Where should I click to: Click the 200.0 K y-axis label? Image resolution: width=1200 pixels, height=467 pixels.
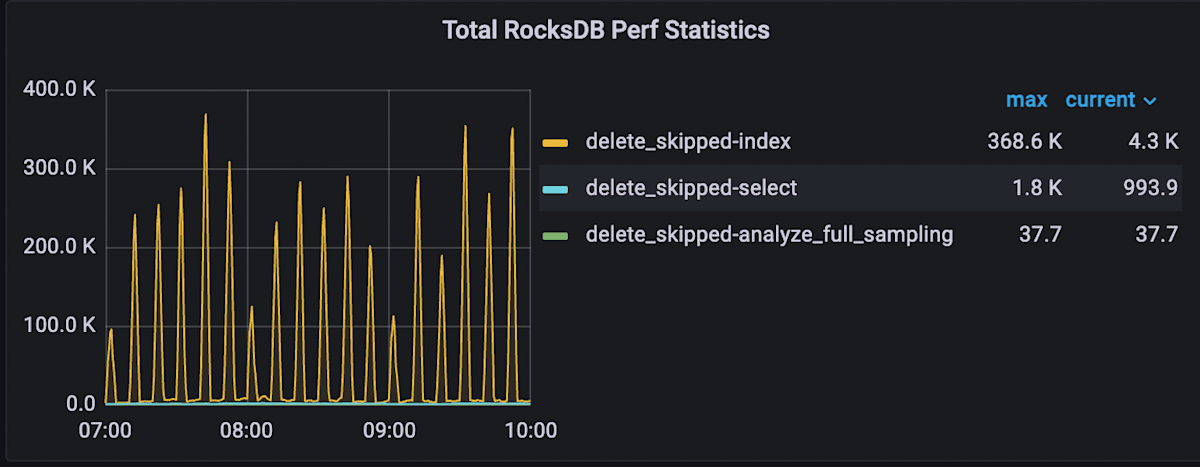tap(58, 247)
